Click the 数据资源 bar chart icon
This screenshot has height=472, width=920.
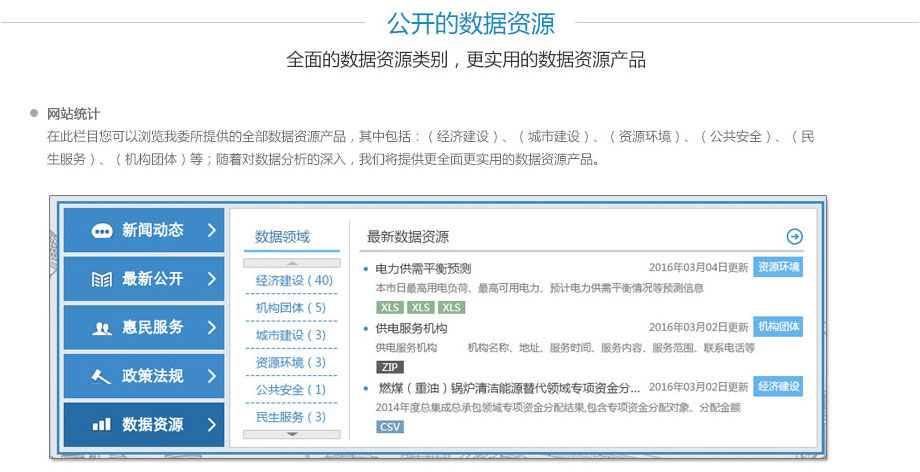(x=102, y=424)
